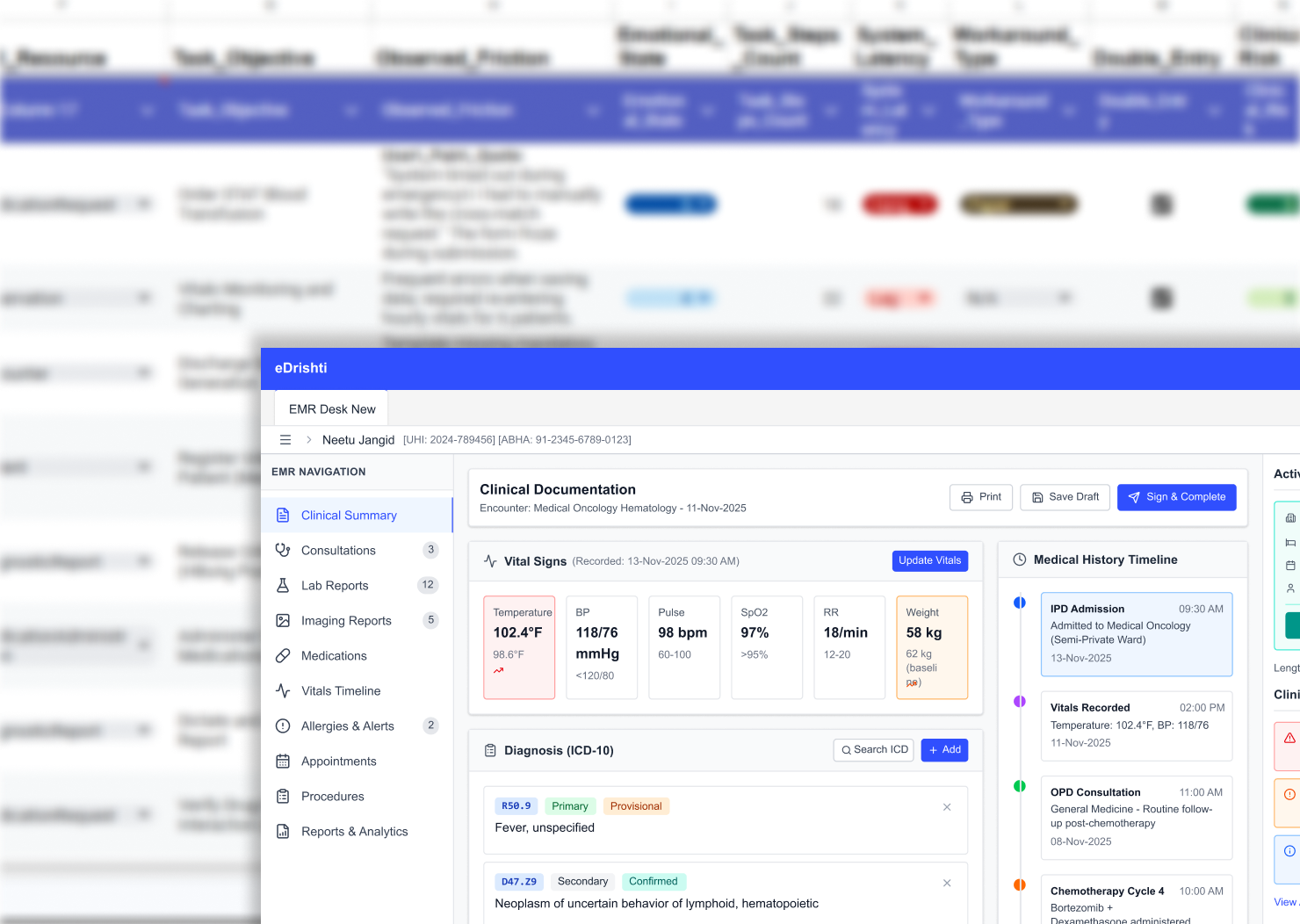Open the Workaround_Type filter dropdown
Image resolution: width=1300 pixels, height=924 pixels.
coord(1068,111)
